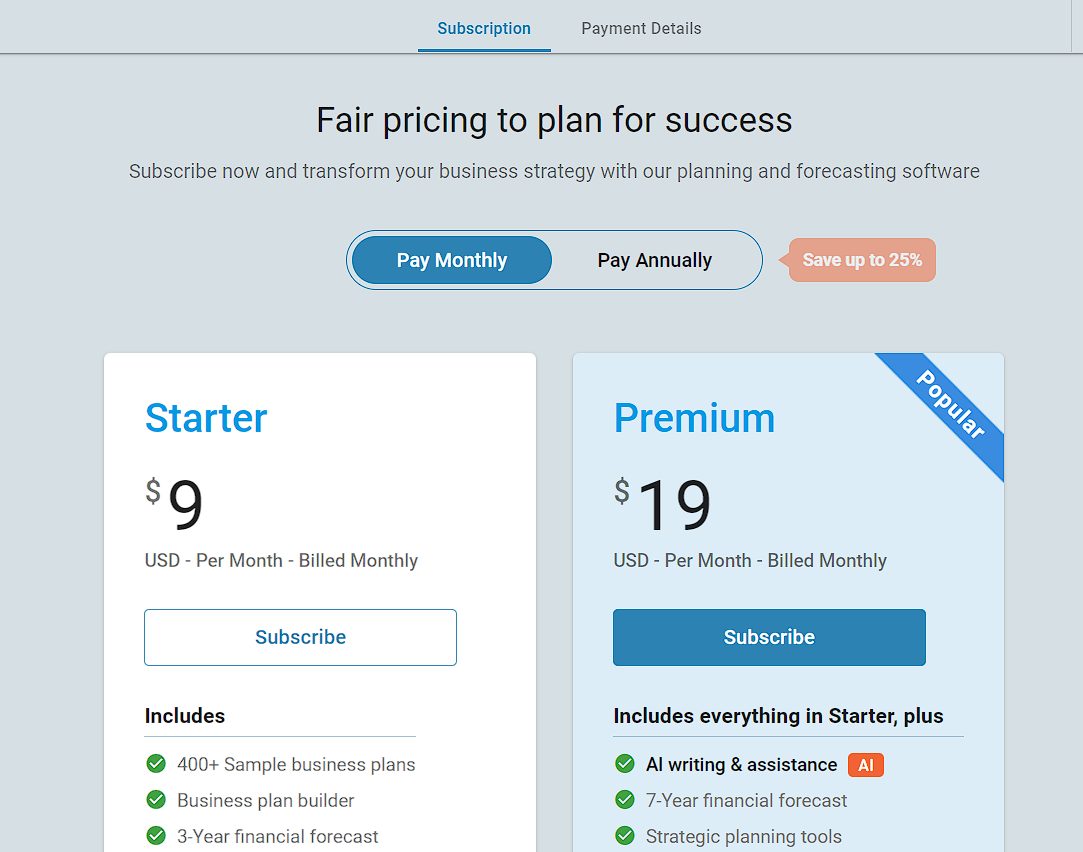This screenshot has height=852, width=1083.
Task: Click the checkmark beside Strategic planning tools
Action: coord(624,836)
